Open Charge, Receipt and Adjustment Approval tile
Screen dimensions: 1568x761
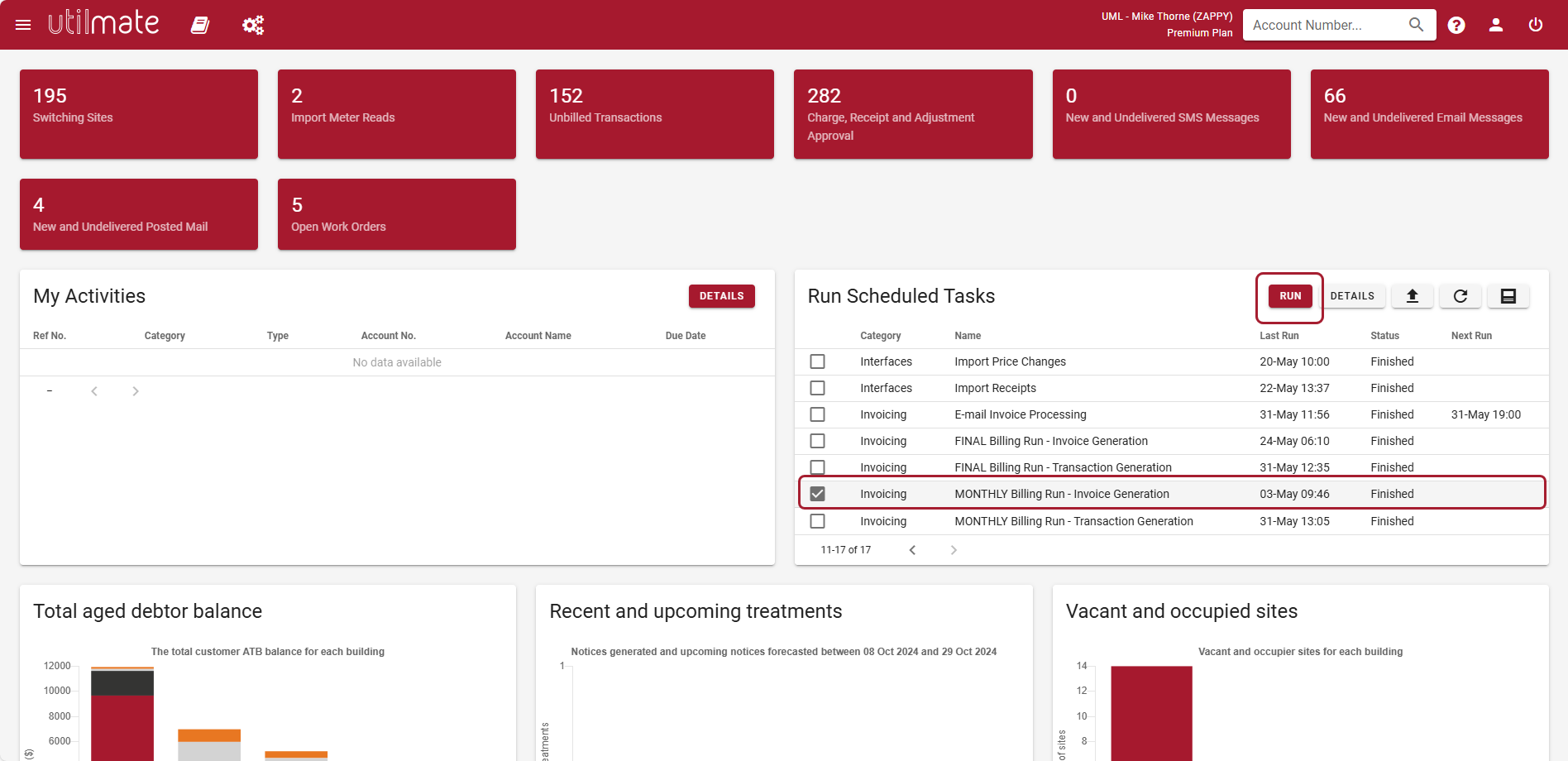click(x=913, y=114)
